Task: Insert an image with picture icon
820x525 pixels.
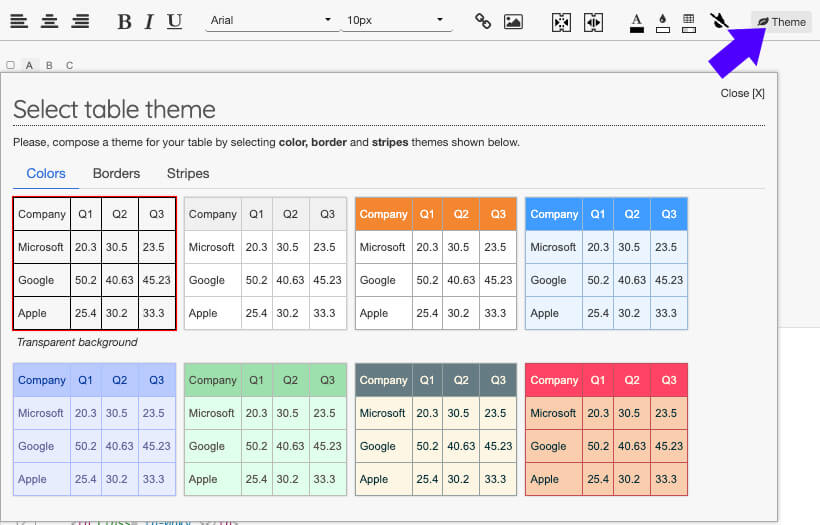Action: pyautogui.click(x=513, y=21)
